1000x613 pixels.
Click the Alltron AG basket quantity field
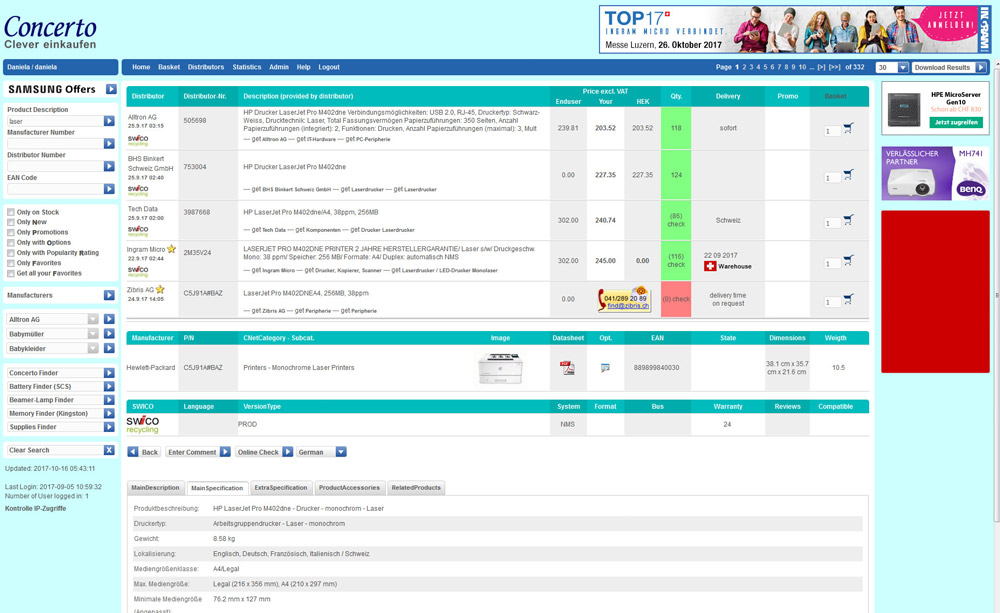tap(832, 131)
